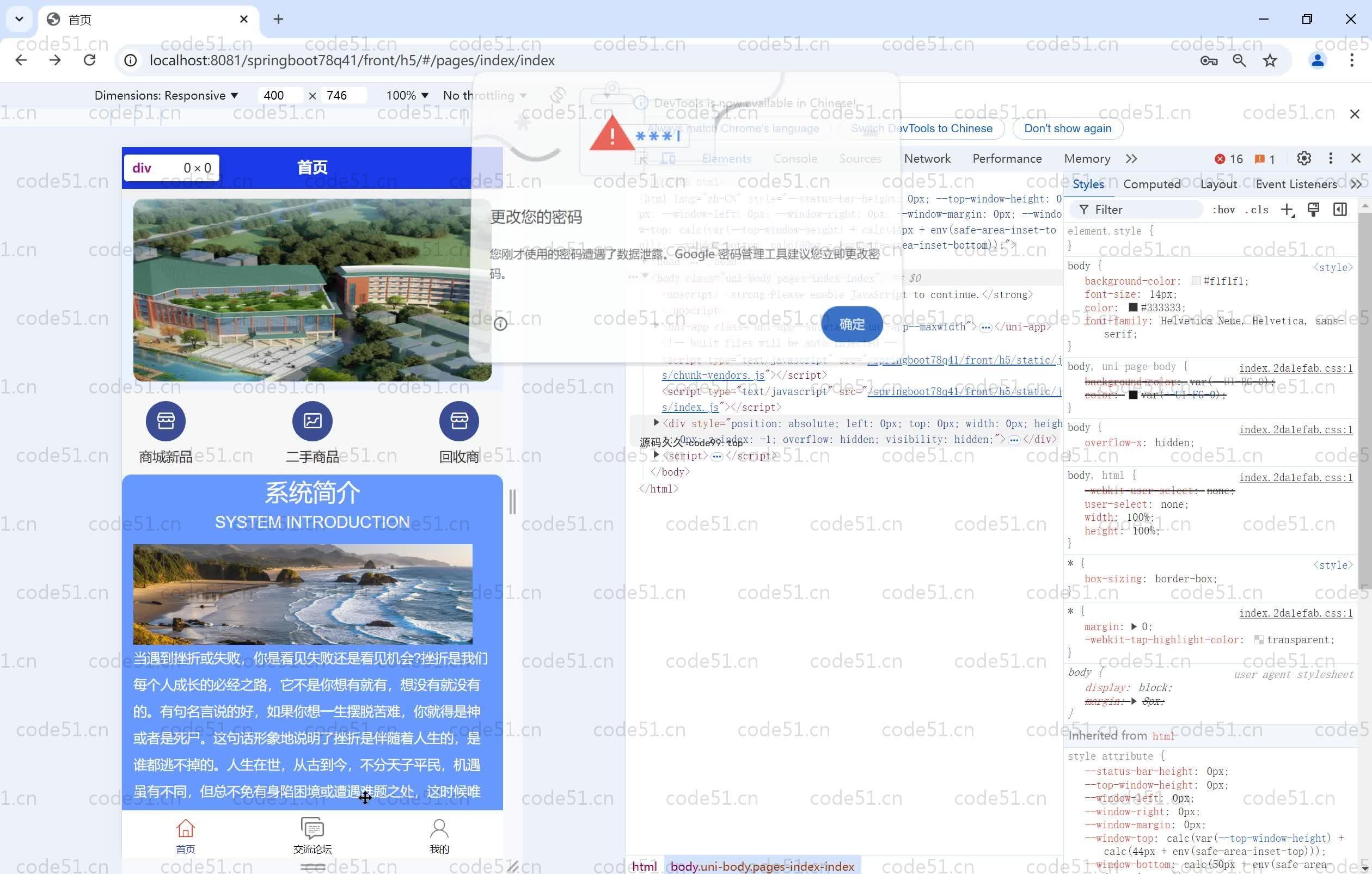The image size is (1372, 874).
Task: Open DevTools customize three-dot menu
Action: click(1331, 158)
